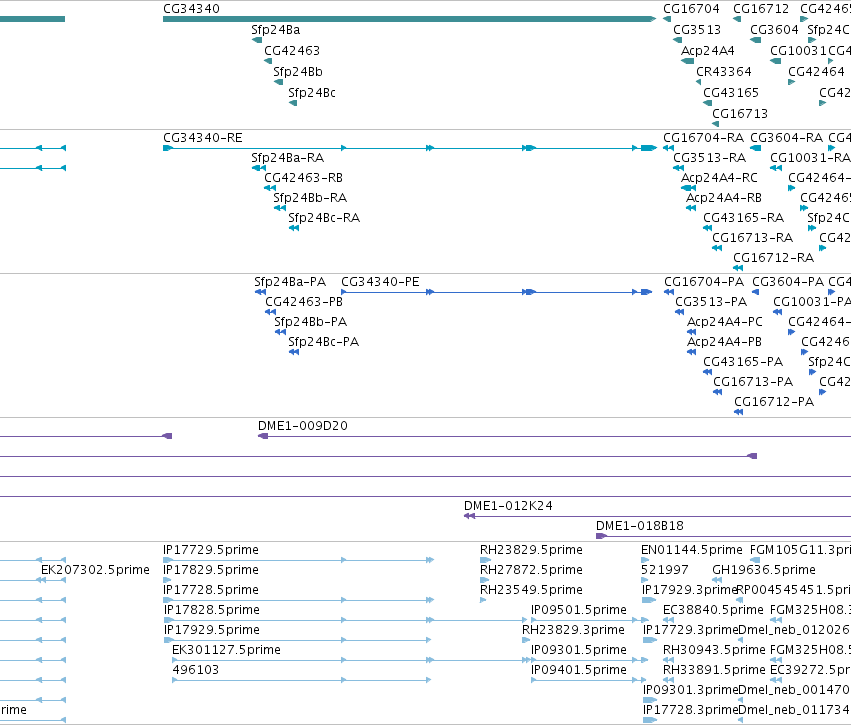Click the CG3513-RA transcript
Viewport: 851px width, 725px height.
(678, 168)
